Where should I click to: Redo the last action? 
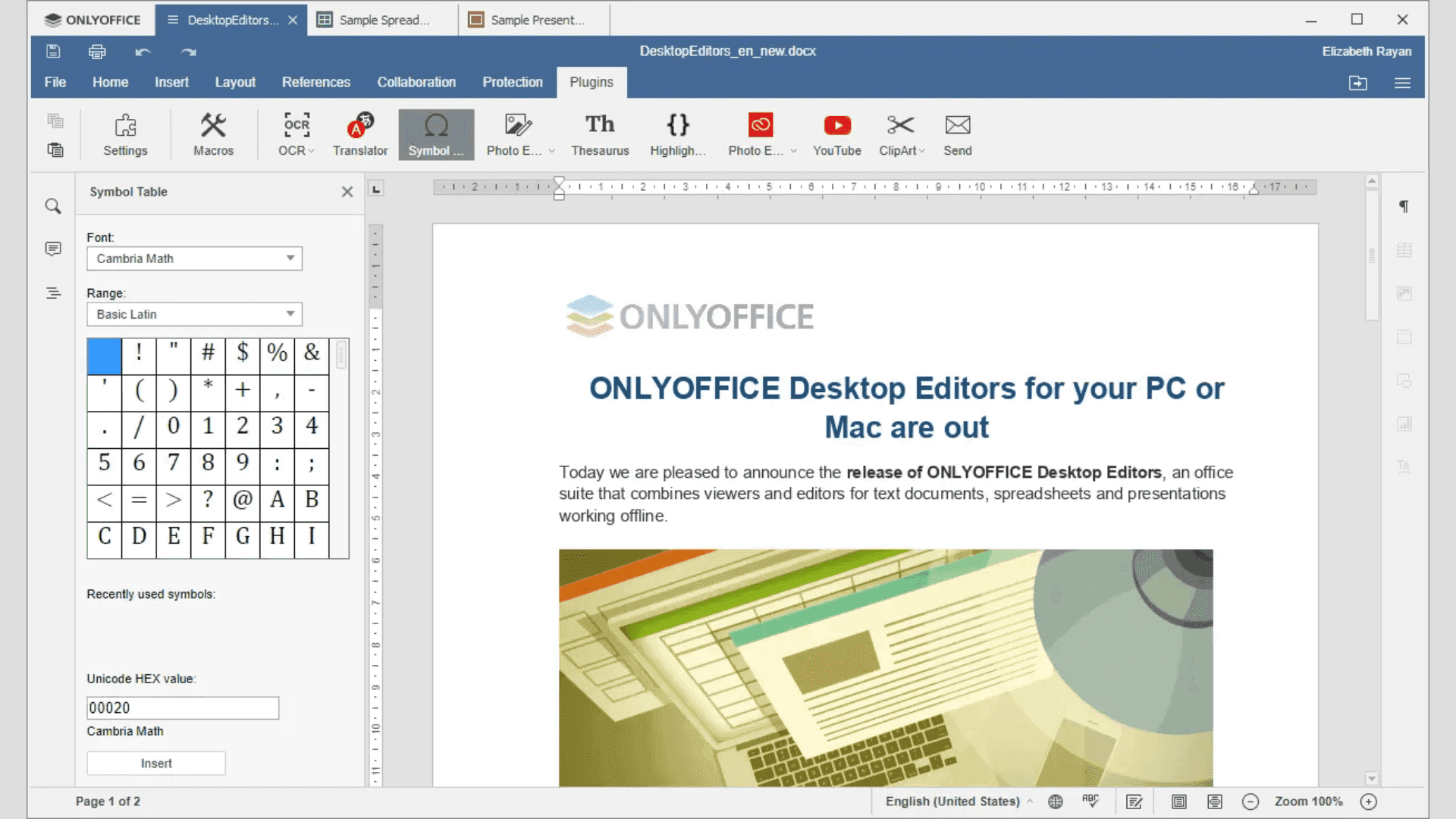[188, 52]
